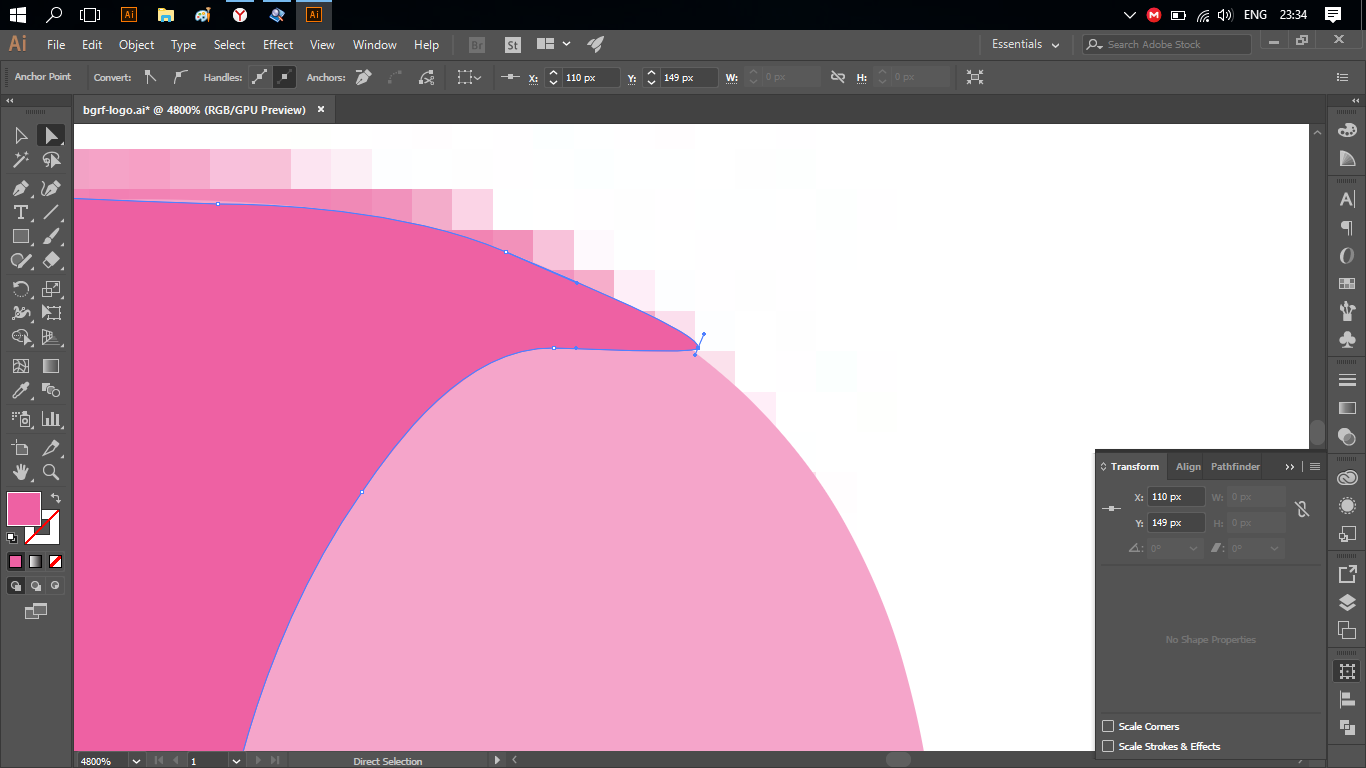Screen dimensions: 1366x768
Task: Activate the Hand tool
Action: tap(21, 472)
